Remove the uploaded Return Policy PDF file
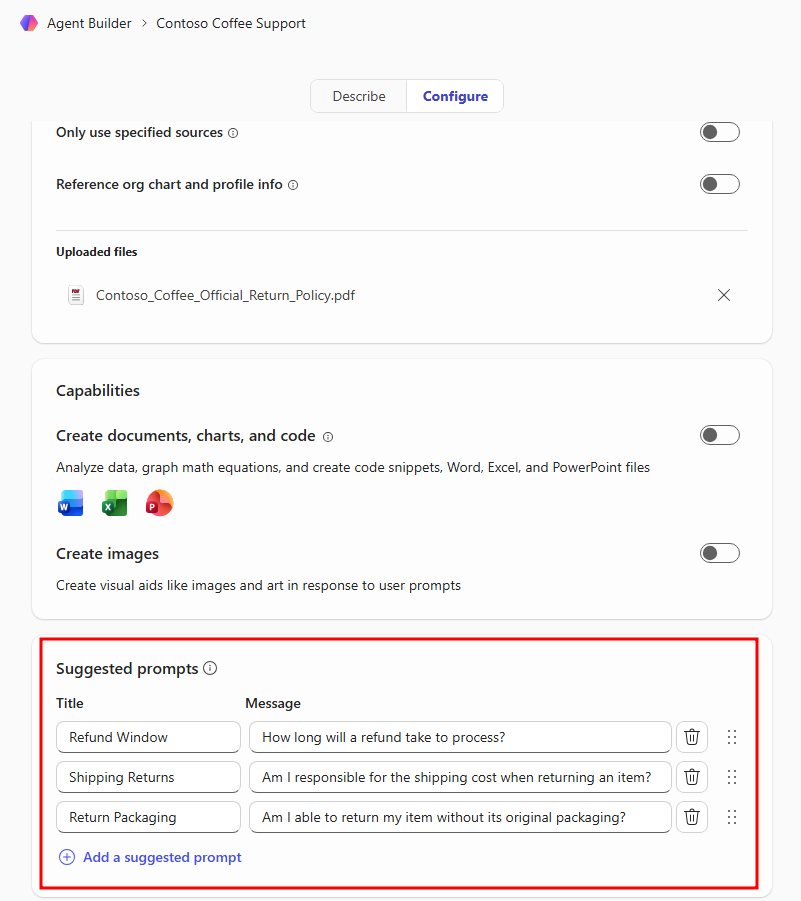 click(724, 295)
